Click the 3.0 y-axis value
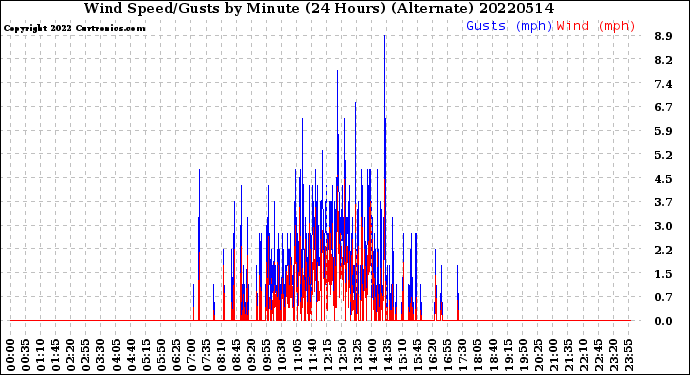Image resolution: width=690 pixels, height=375 pixels. (663, 226)
